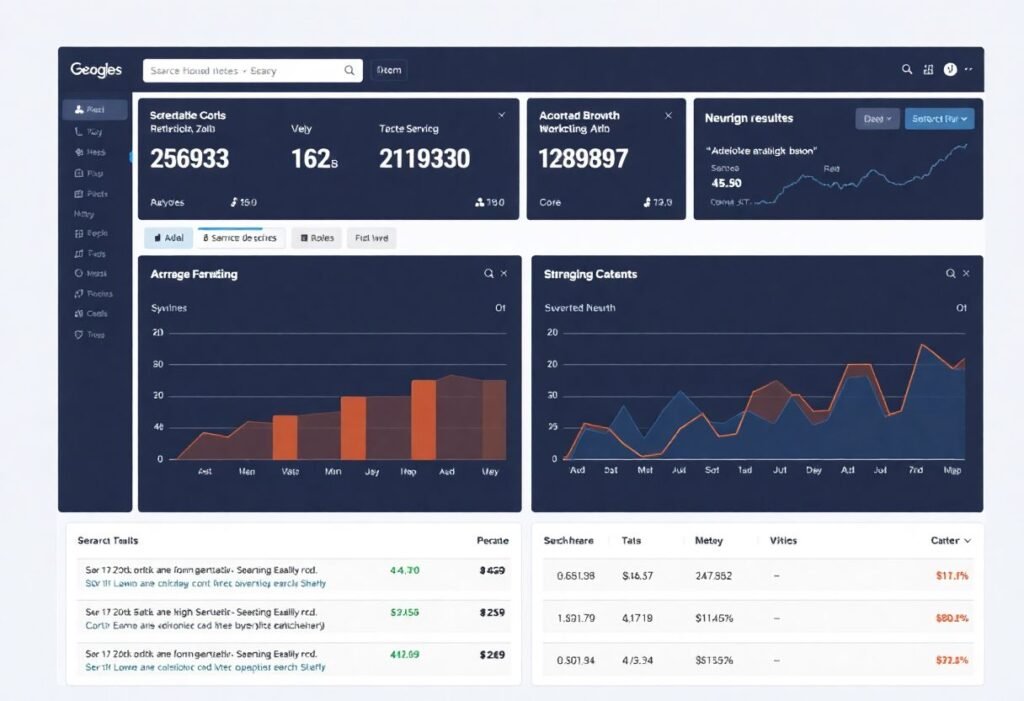The width and height of the screenshot is (1024, 701).
Task: Switch to the Roles tab
Action: tap(317, 238)
